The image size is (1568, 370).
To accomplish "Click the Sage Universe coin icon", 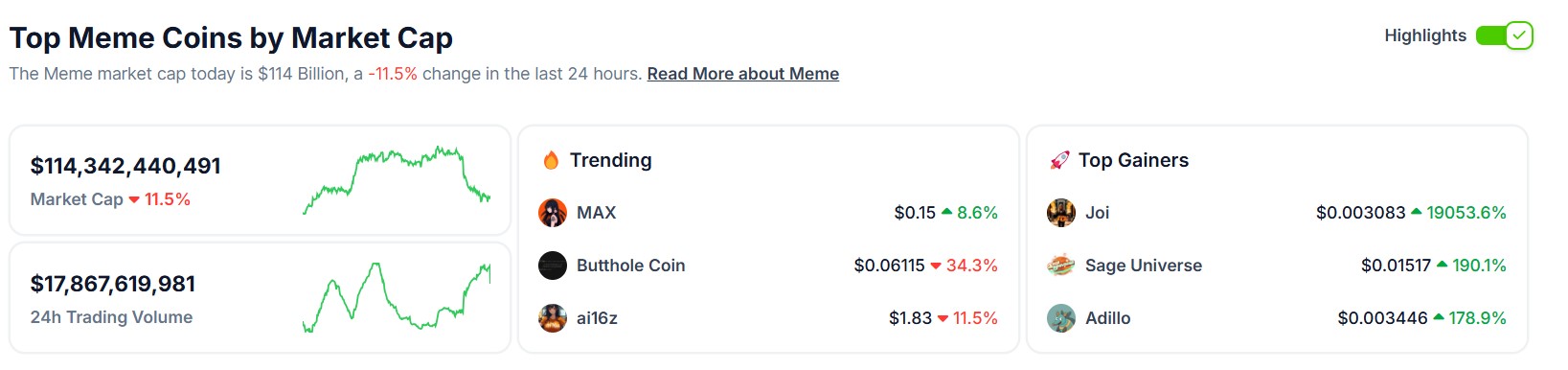I will point(1061,266).
